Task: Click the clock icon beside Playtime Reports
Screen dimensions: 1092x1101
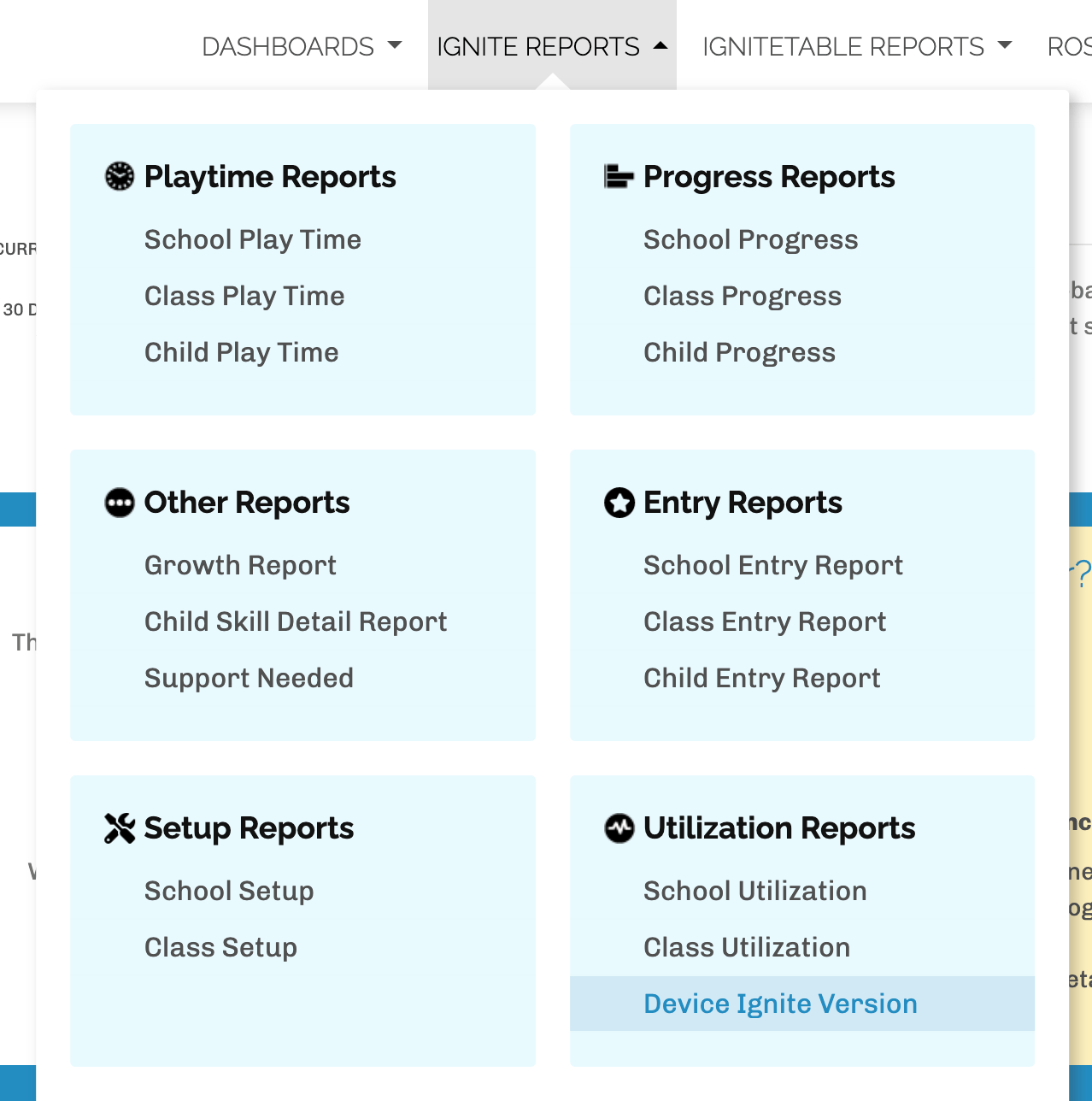Action: tap(119, 176)
